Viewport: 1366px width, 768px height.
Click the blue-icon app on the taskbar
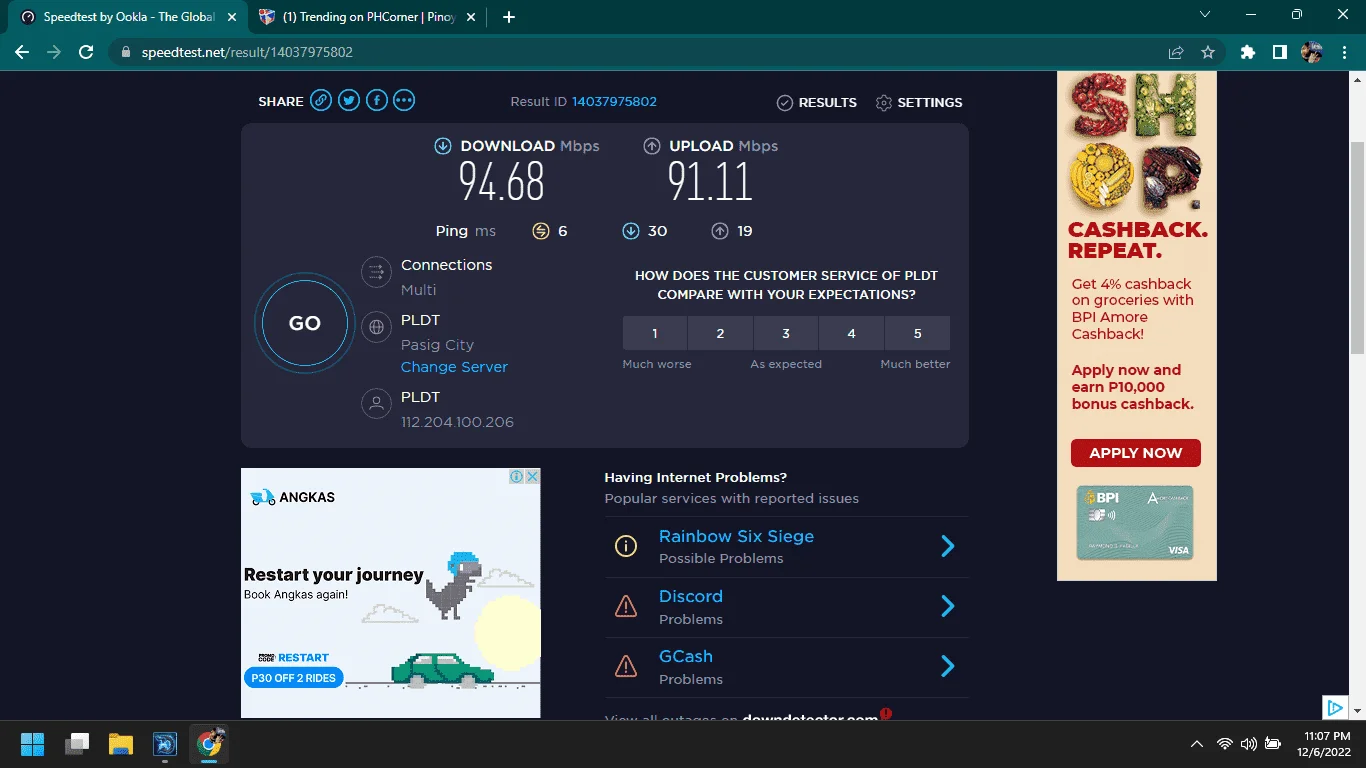click(x=165, y=744)
